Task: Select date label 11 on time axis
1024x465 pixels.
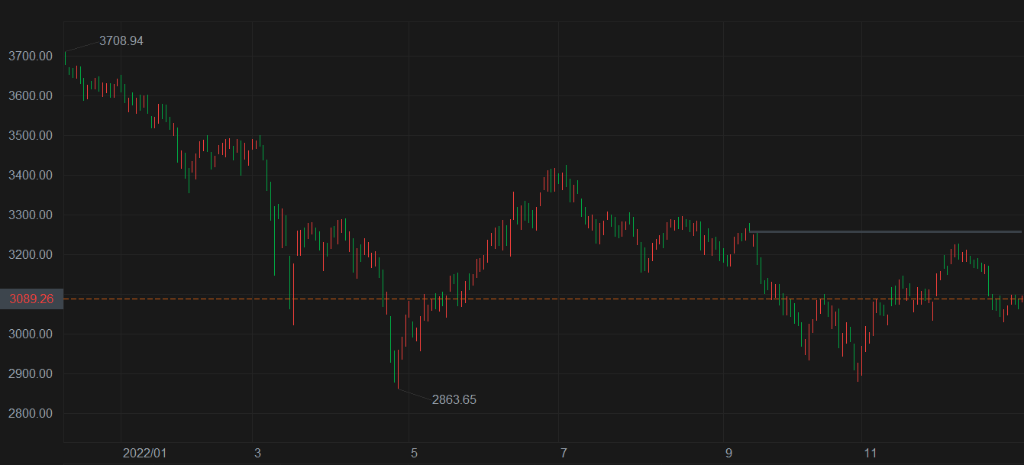Action: (870, 454)
